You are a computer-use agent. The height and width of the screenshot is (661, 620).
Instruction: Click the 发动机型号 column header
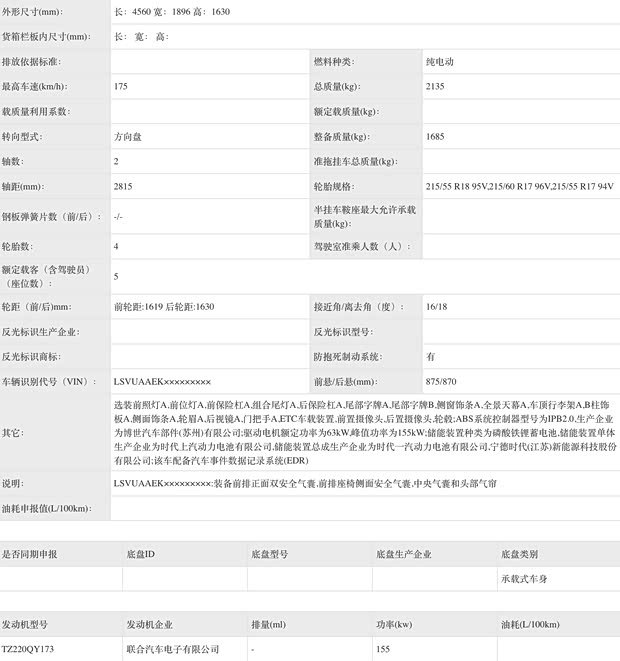coord(24,624)
